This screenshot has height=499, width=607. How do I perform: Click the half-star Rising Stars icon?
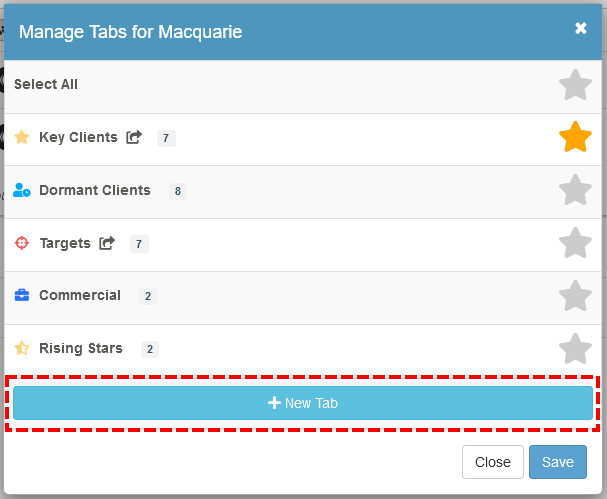(x=22, y=348)
